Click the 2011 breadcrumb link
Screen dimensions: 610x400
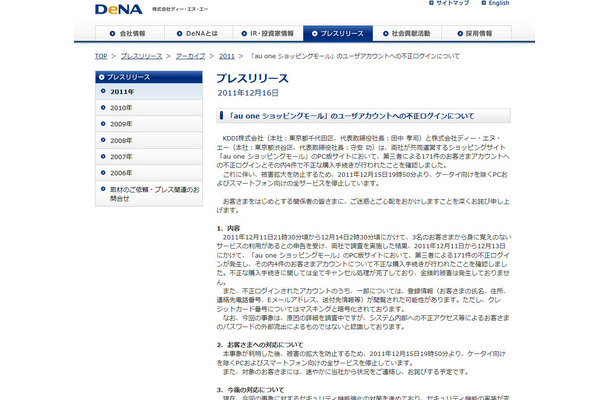point(226,56)
